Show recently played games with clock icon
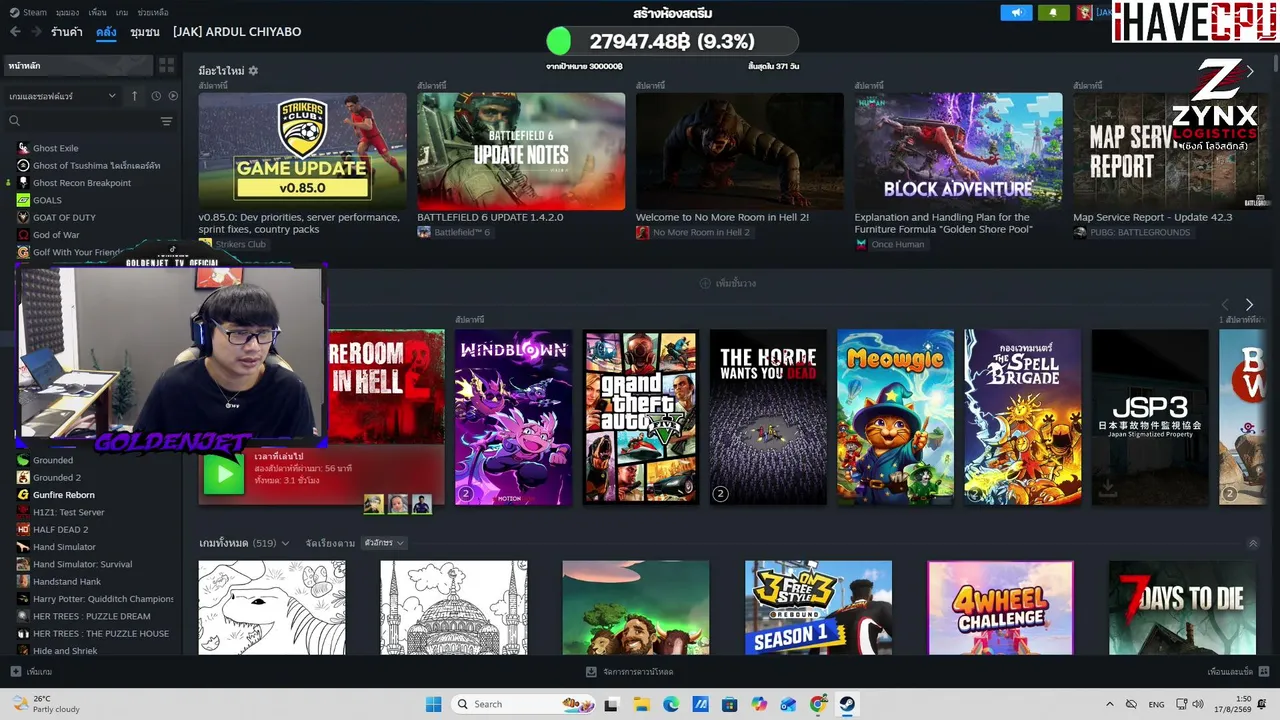This screenshot has width=1280, height=720. [x=156, y=96]
